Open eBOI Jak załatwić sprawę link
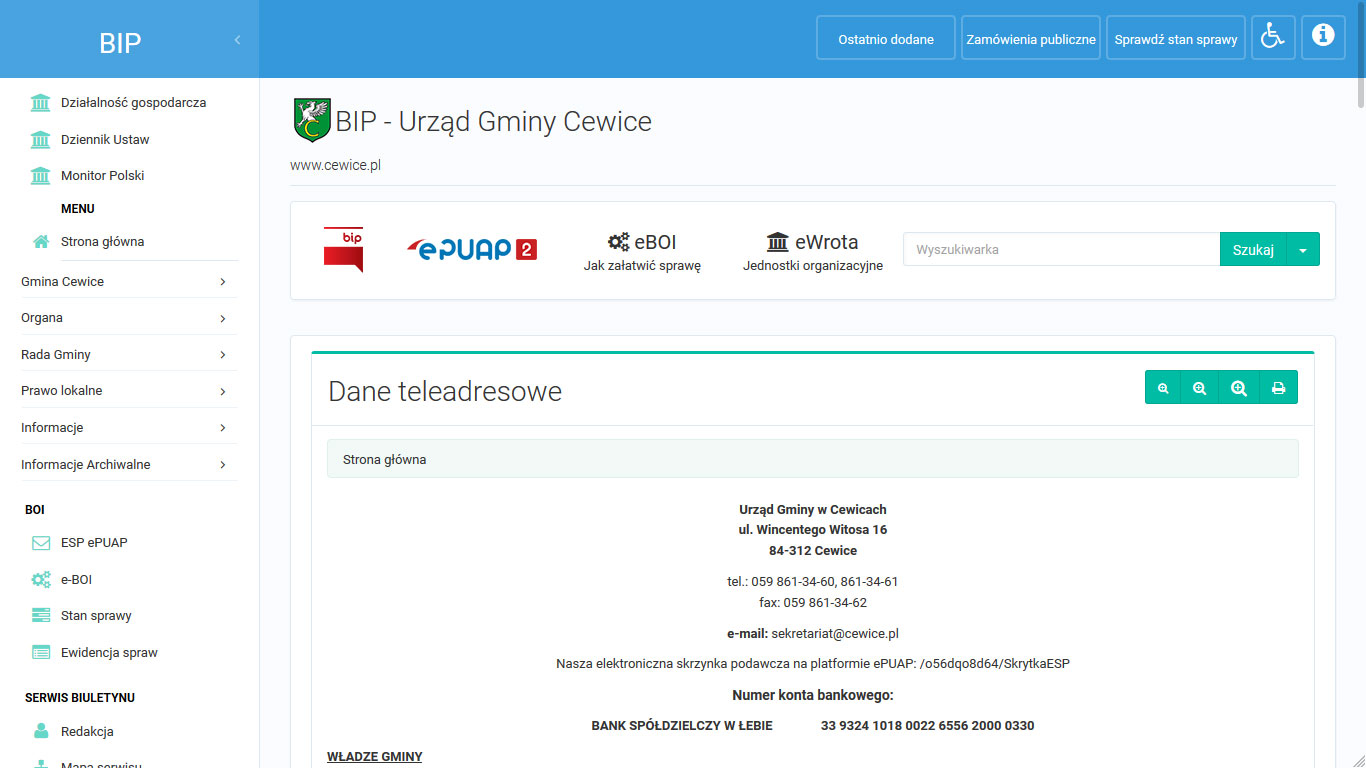This screenshot has height=768, width=1366. [x=642, y=252]
